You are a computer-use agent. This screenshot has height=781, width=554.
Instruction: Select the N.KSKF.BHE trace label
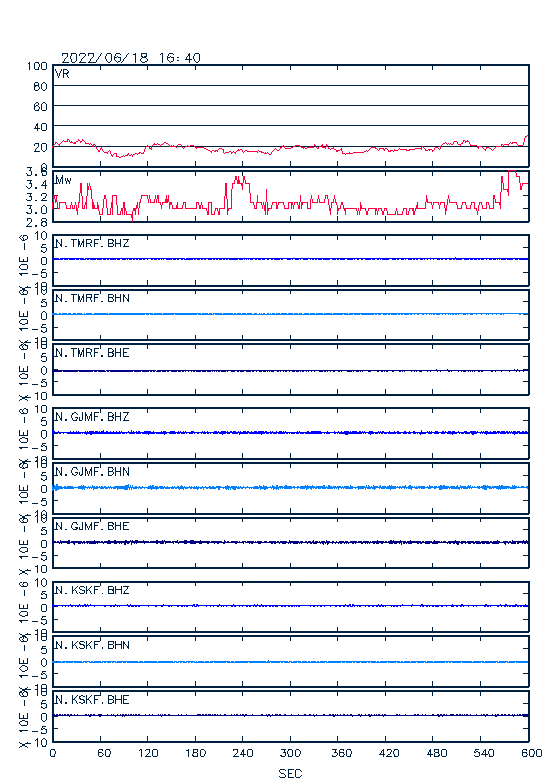tap(92, 700)
